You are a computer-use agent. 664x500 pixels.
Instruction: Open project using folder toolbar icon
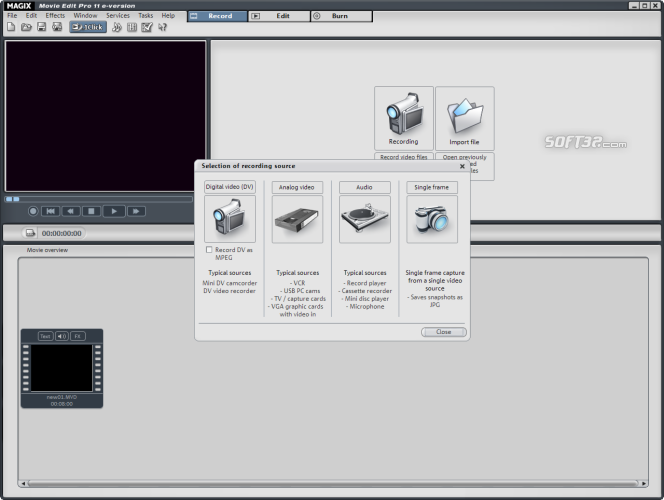26,27
